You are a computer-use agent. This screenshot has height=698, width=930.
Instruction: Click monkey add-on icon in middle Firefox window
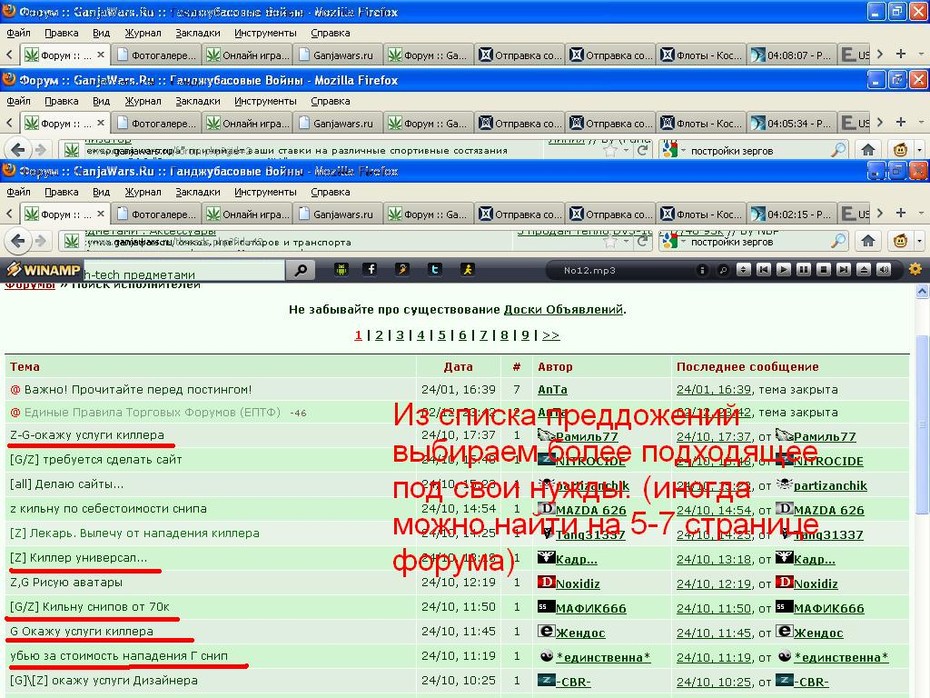[x=900, y=150]
